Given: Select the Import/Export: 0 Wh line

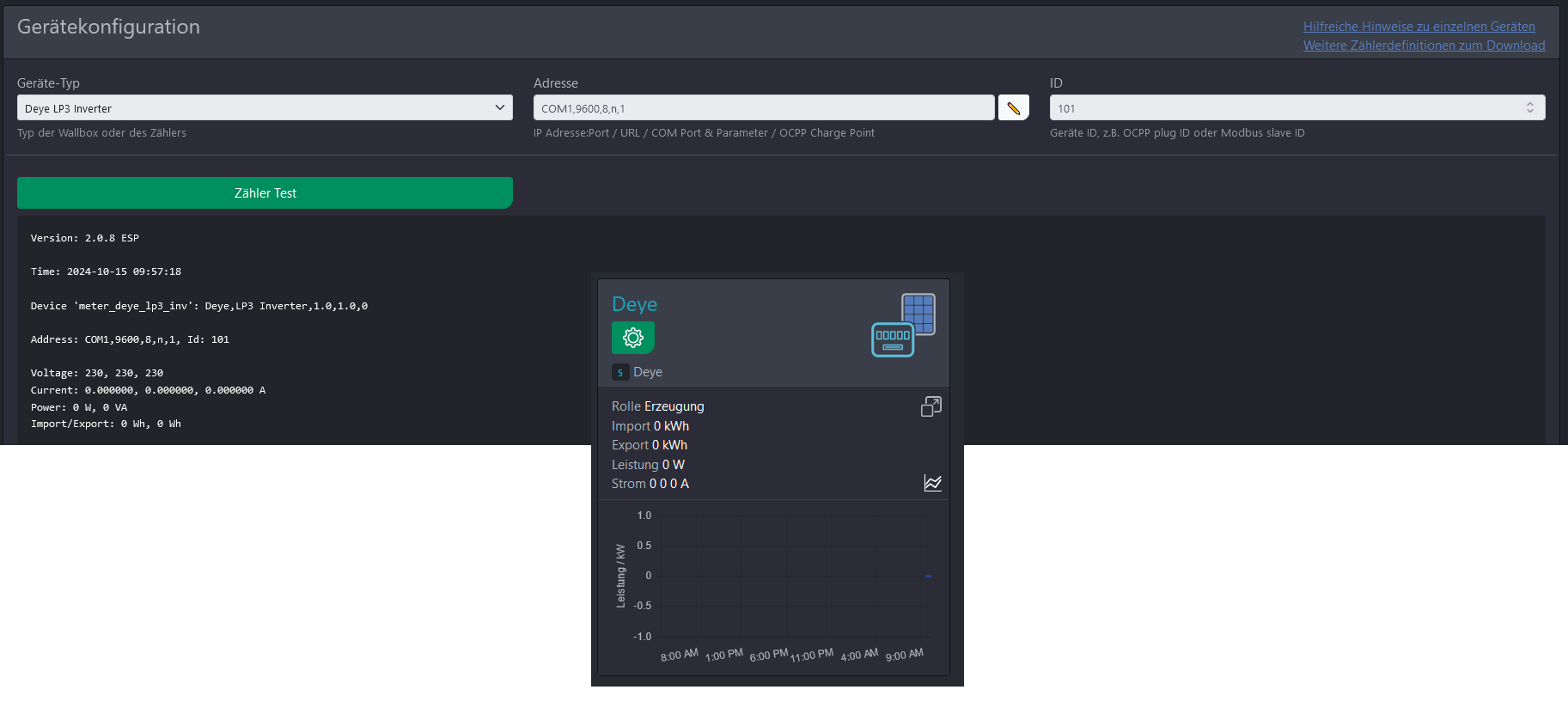Looking at the screenshot, I should coord(106,424).
